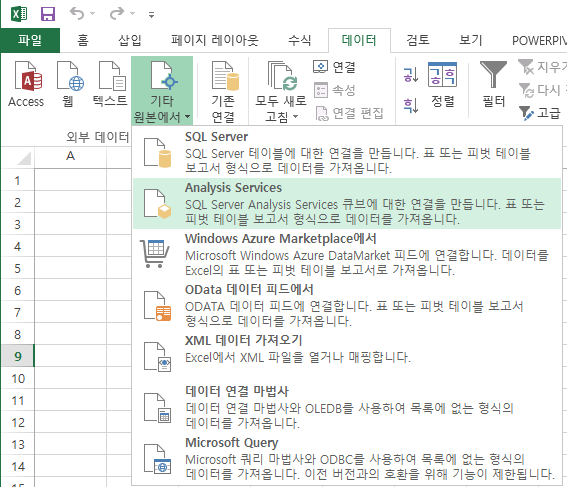
Task: Choose XML 데이터 가져오기
Action: coord(347,356)
